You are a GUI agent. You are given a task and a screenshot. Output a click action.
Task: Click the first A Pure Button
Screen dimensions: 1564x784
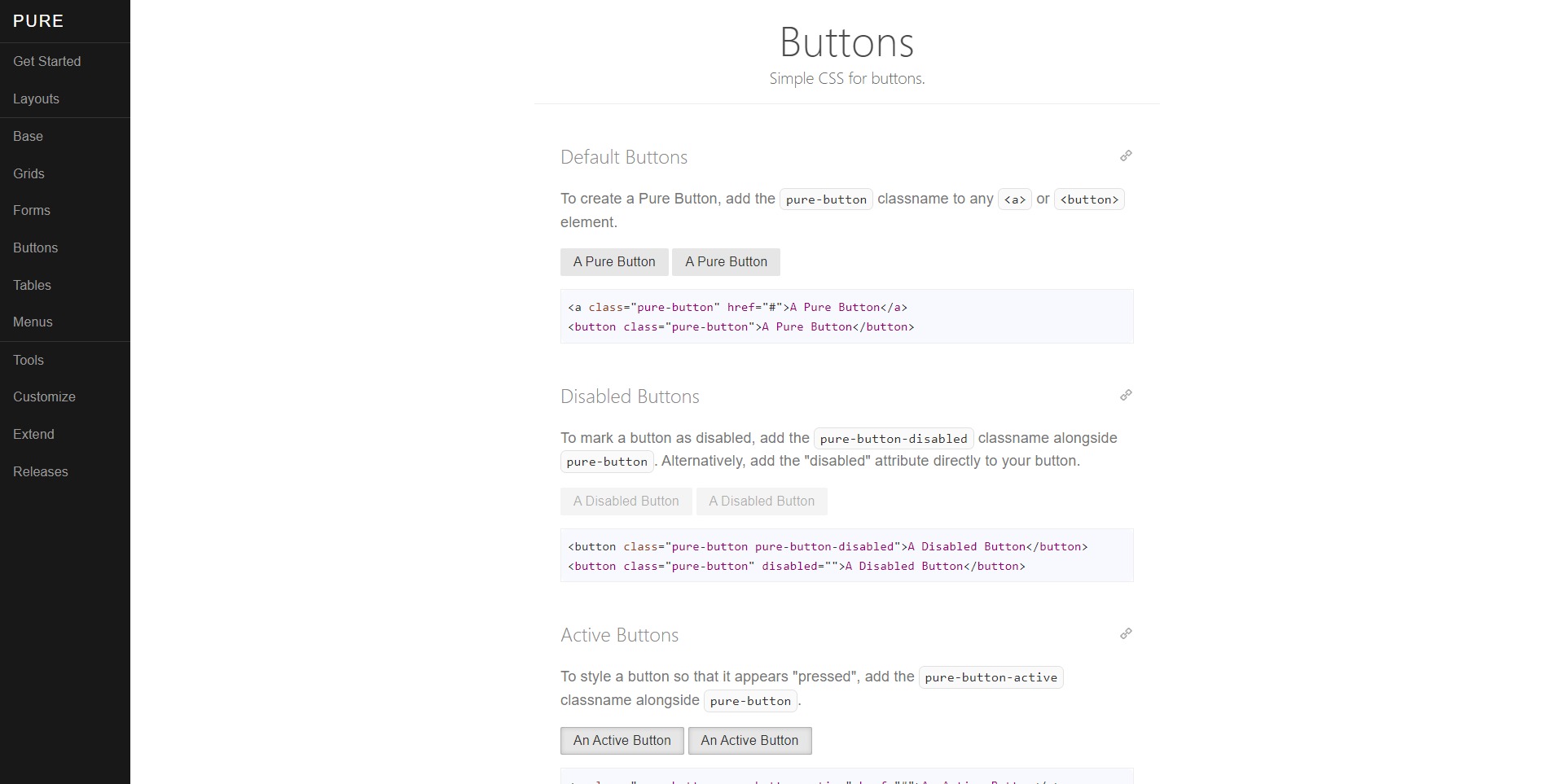pyautogui.click(x=614, y=261)
